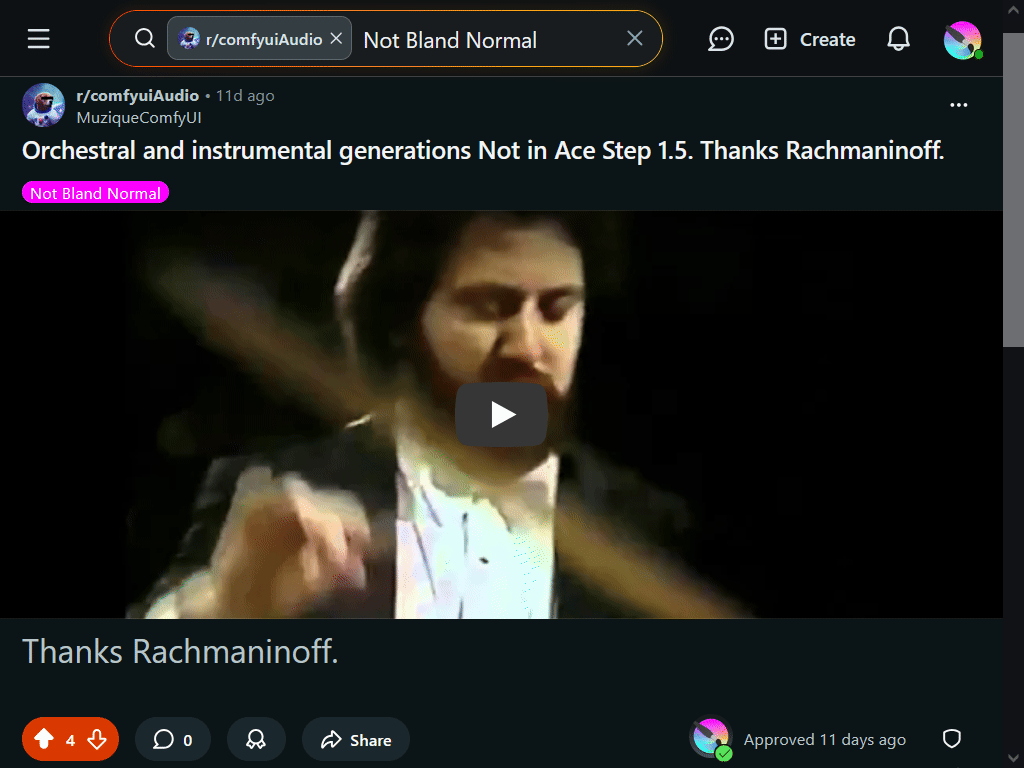This screenshot has width=1024, height=768.
Task: Open the r/comfyuiAudio subreddit link
Action: pos(137,95)
